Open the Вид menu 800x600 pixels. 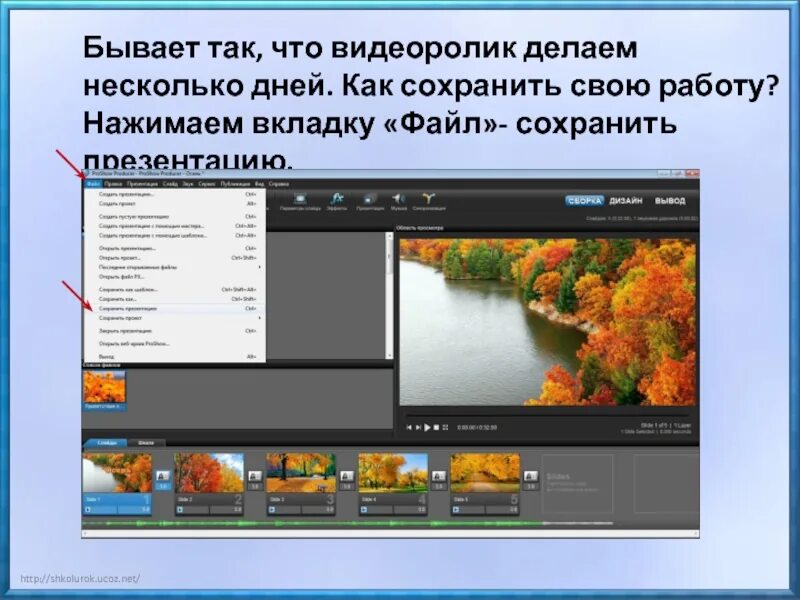259,184
